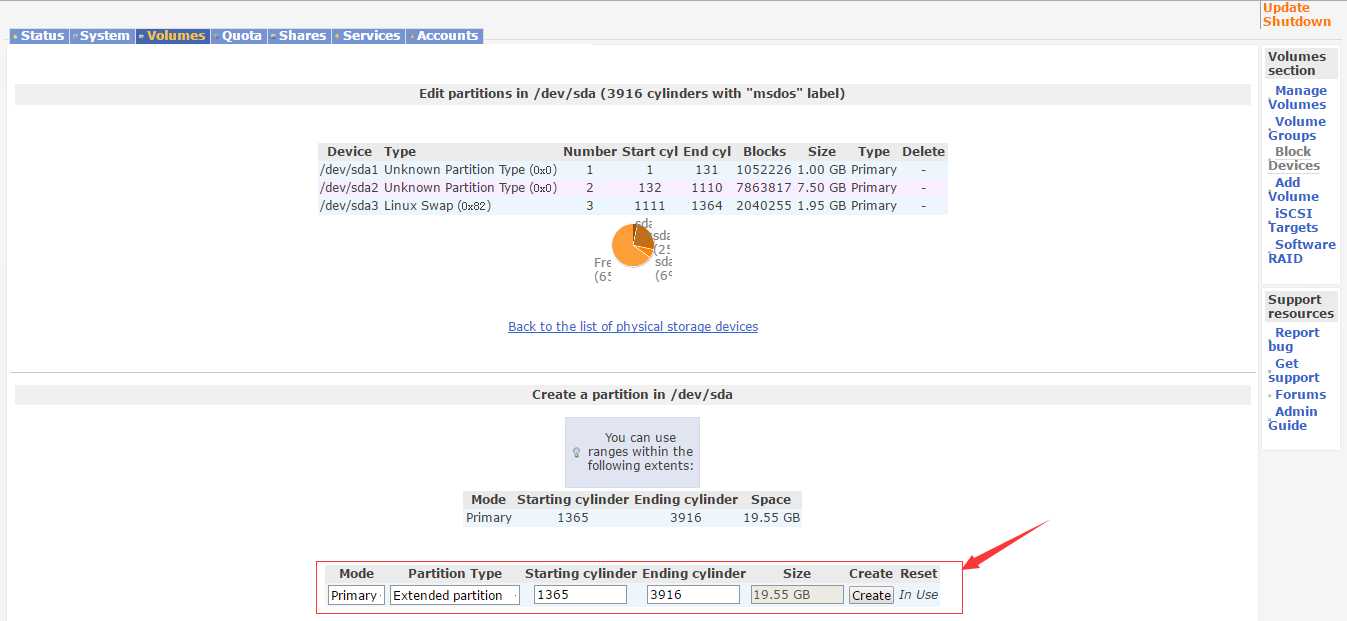The width and height of the screenshot is (1347, 621).
Task: Open the Mode dropdown set to Primary
Action: [356, 595]
